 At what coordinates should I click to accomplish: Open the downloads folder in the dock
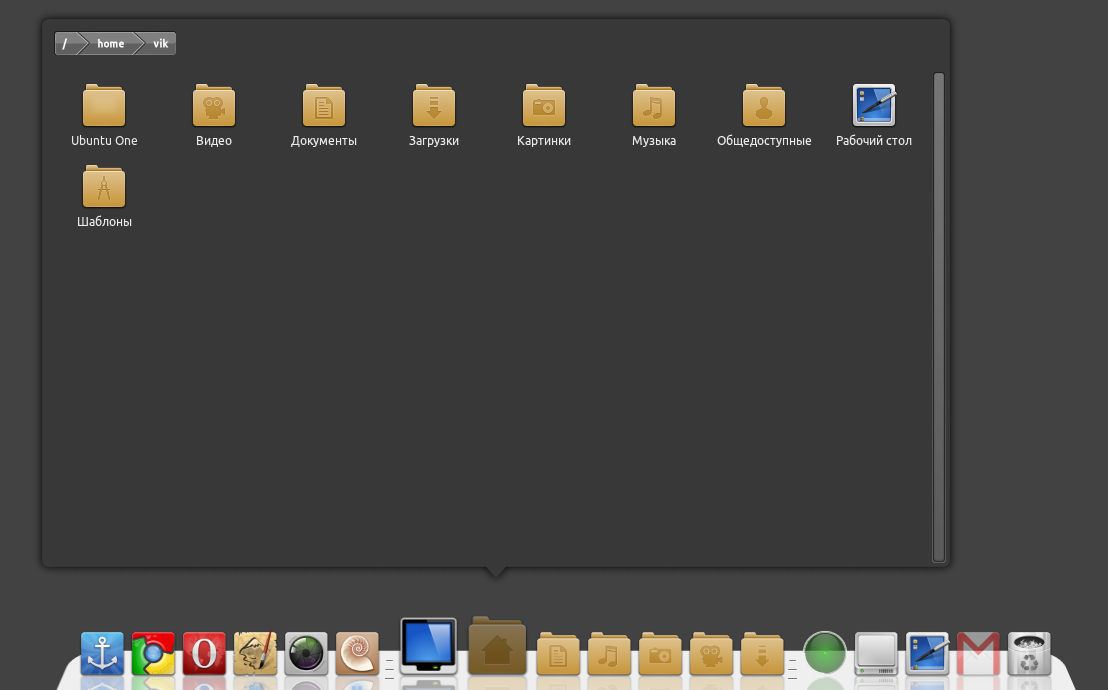tap(762, 653)
